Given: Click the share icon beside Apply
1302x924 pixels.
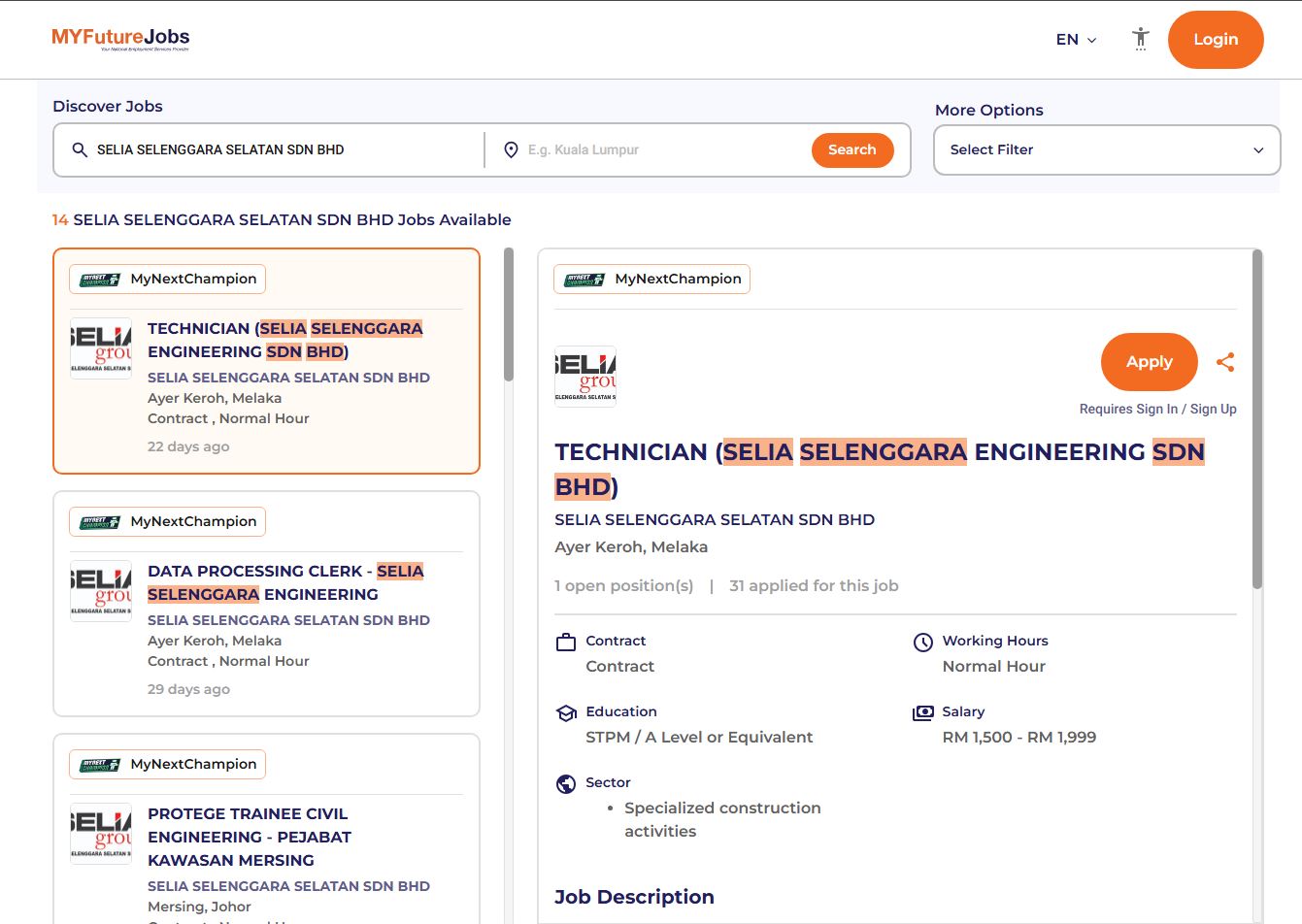Looking at the screenshot, I should (x=1225, y=362).
